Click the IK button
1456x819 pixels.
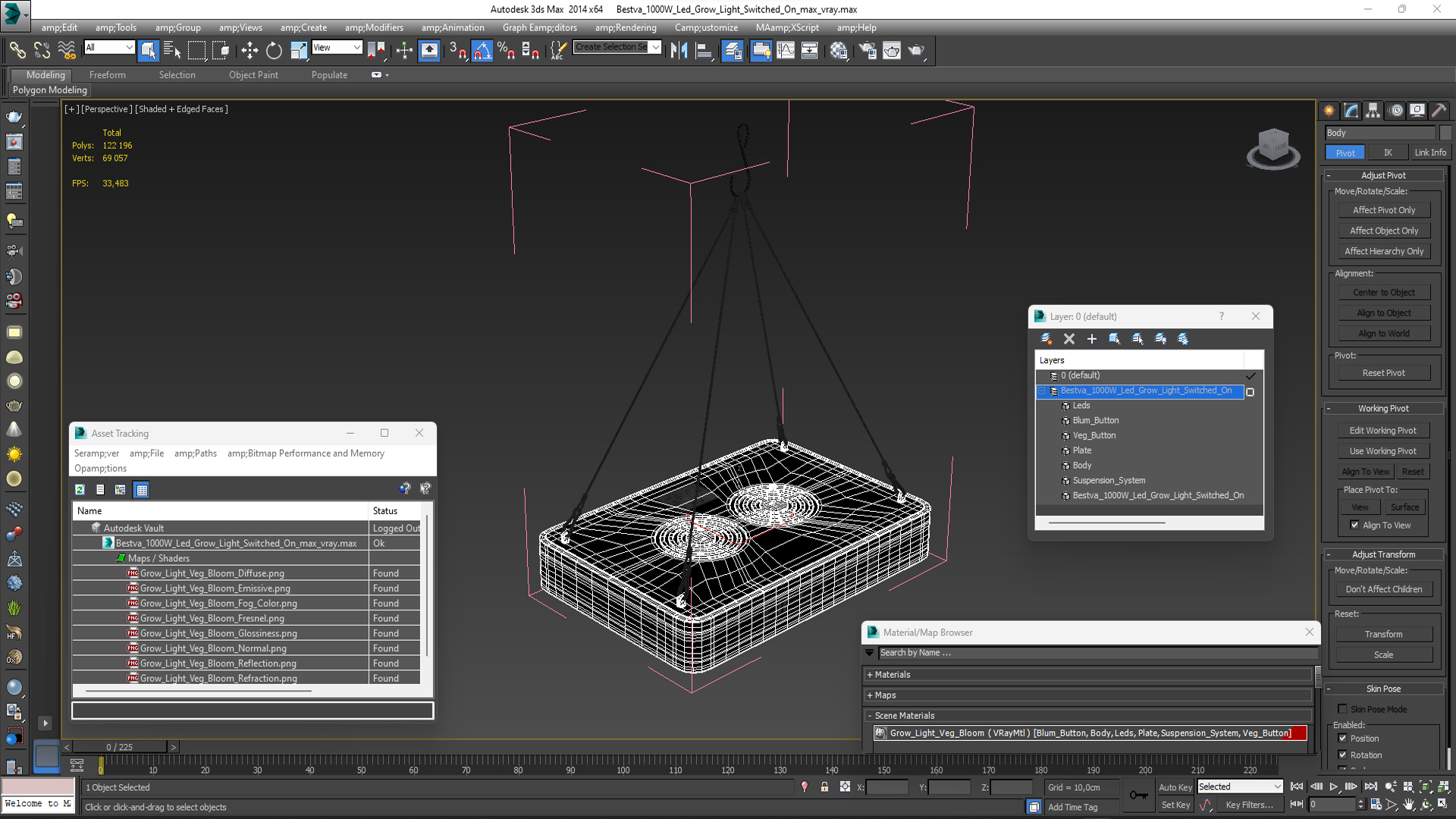pyautogui.click(x=1388, y=153)
